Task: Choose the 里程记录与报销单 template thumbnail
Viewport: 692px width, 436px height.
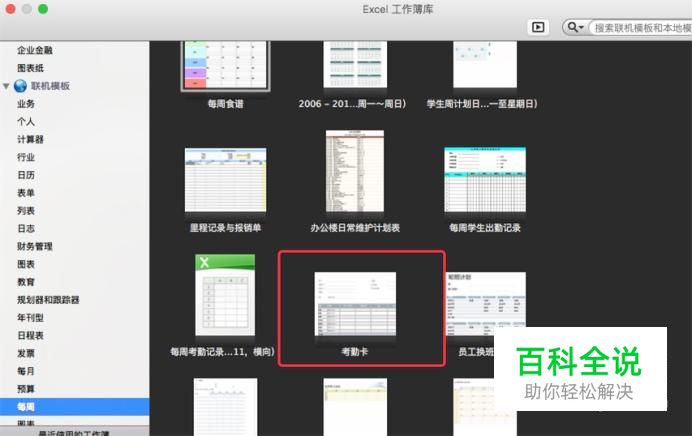Action: click(x=226, y=180)
